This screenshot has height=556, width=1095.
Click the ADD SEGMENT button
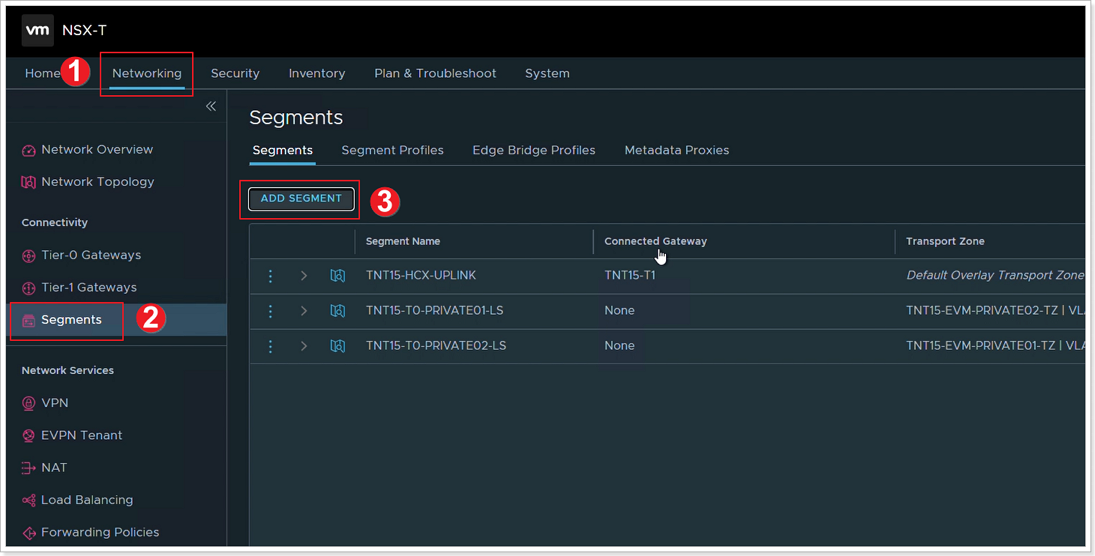coord(301,198)
